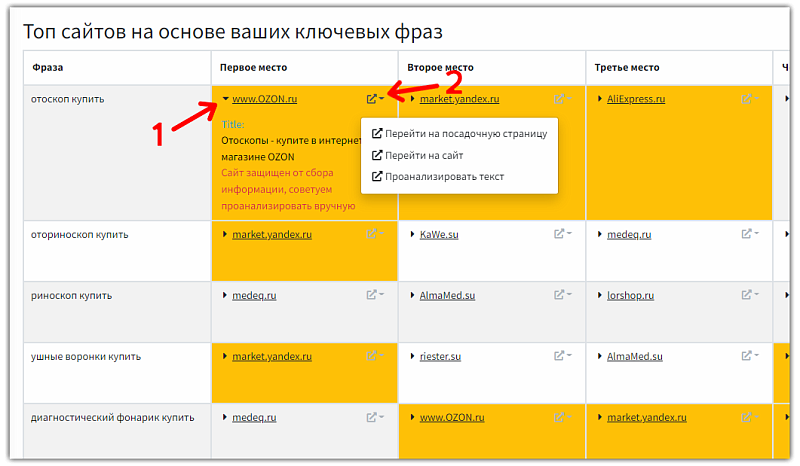800x466 pixels.
Task: Expand triangle before market.yandex.ru in оториноскоп row
Action: click(225, 235)
